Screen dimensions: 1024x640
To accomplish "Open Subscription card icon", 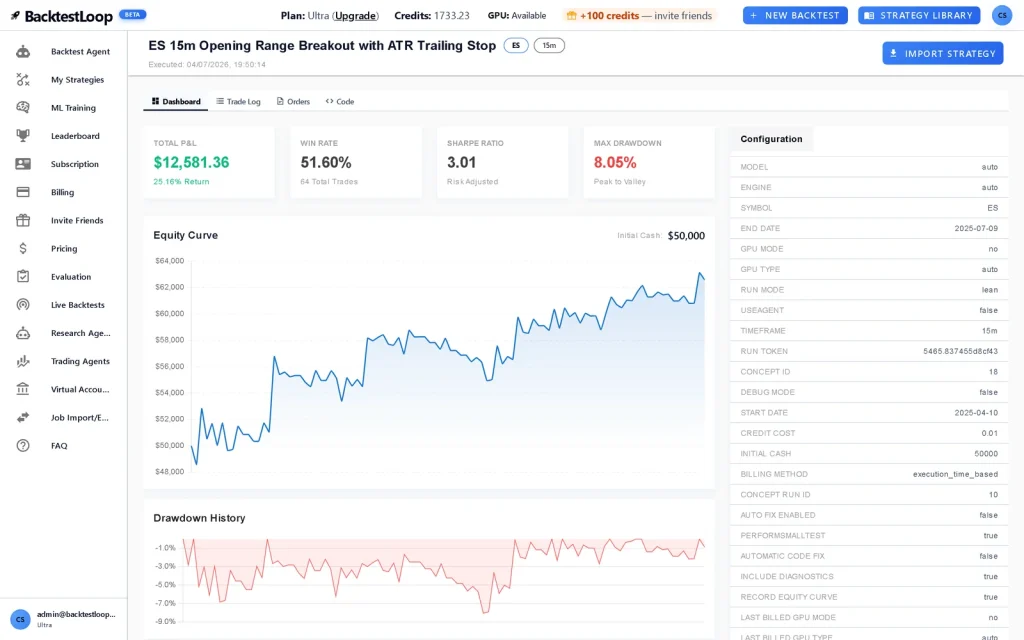I will pos(23,164).
